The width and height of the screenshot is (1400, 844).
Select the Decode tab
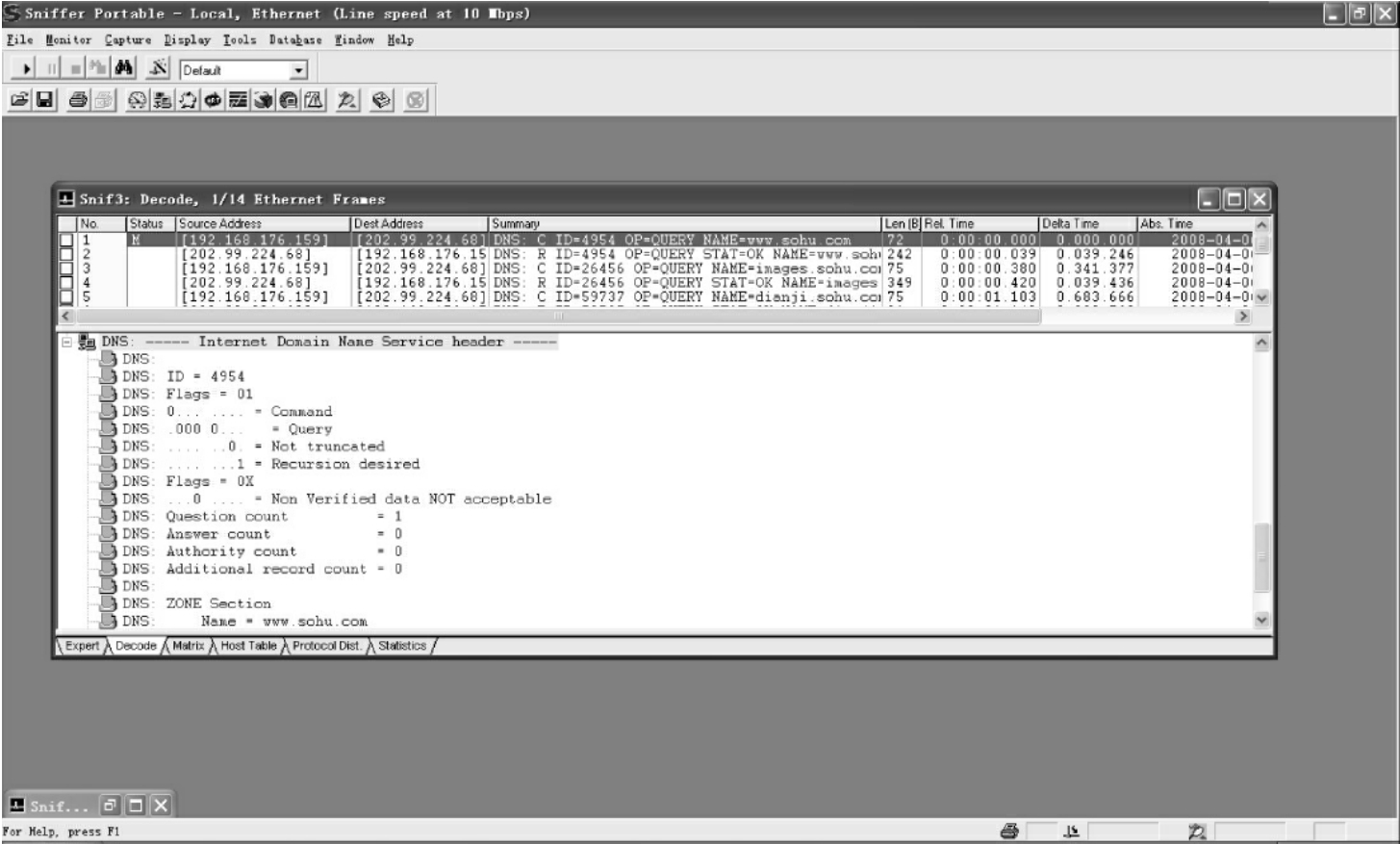(135, 646)
